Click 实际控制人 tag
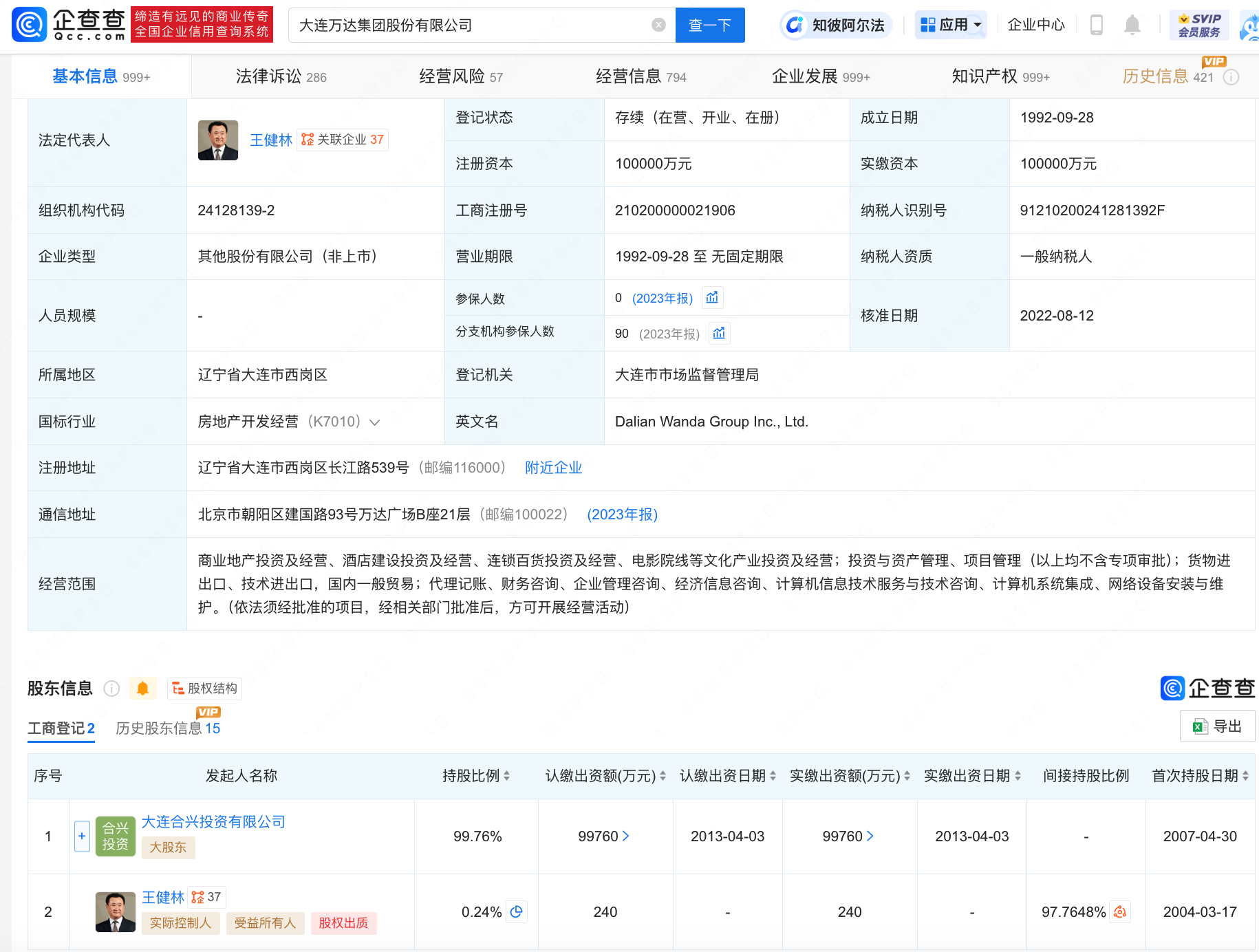Image resolution: width=1259 pixels, height=952 pixels. tap(180, 923)
